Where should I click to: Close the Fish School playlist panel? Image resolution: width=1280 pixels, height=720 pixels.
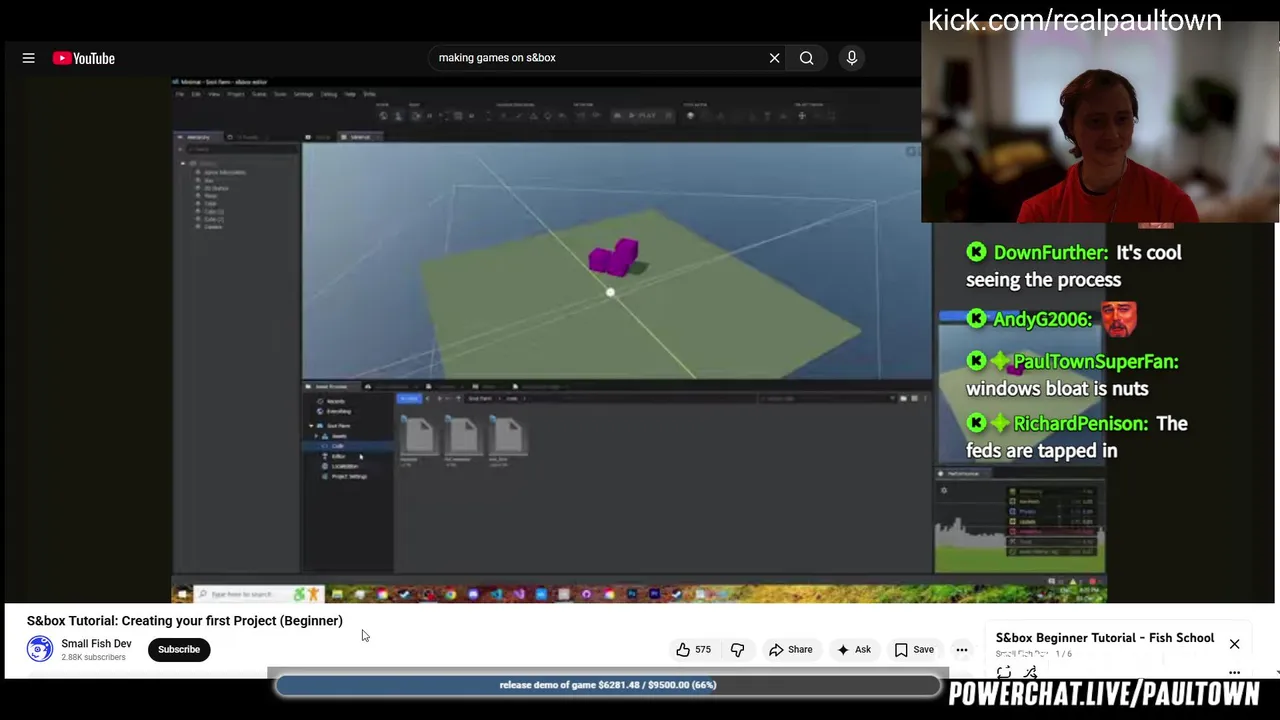click(1235, 644)
